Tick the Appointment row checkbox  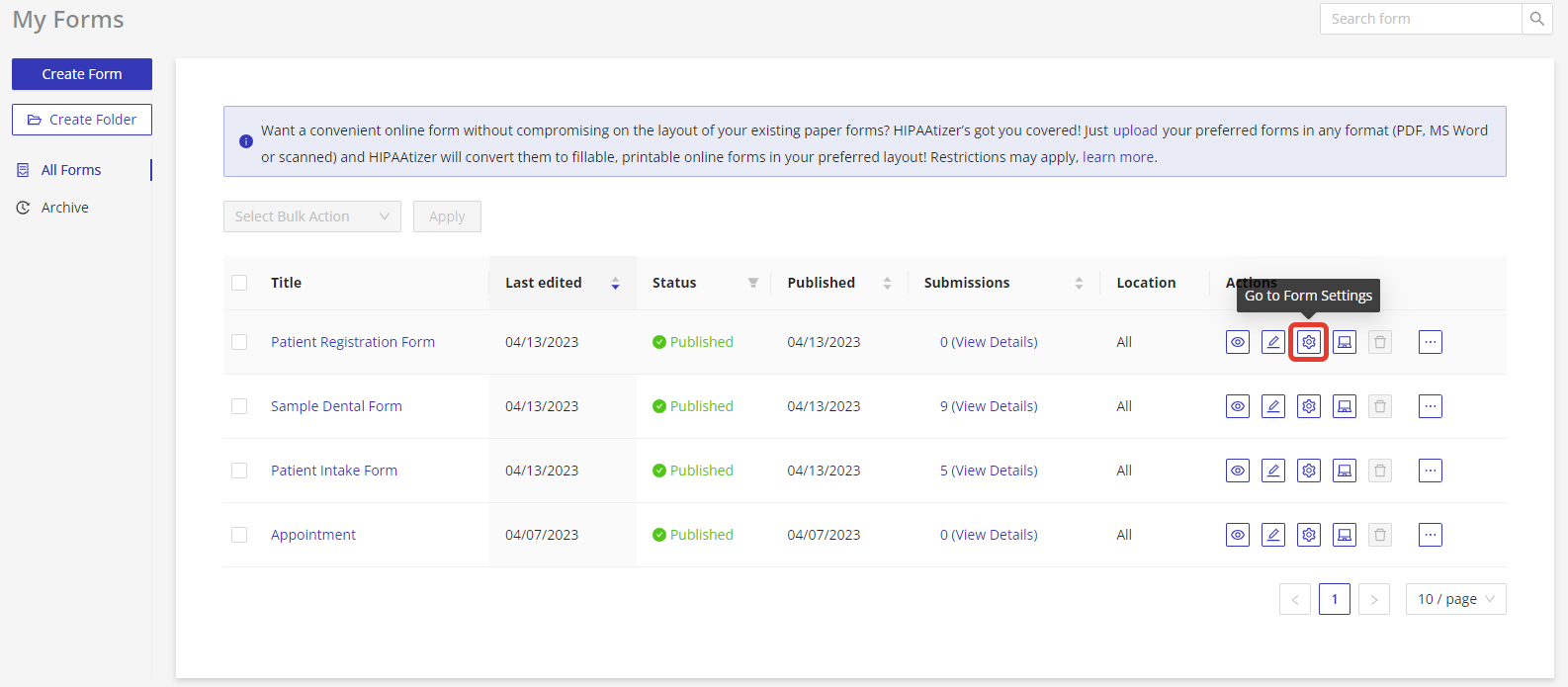point(239,535)
